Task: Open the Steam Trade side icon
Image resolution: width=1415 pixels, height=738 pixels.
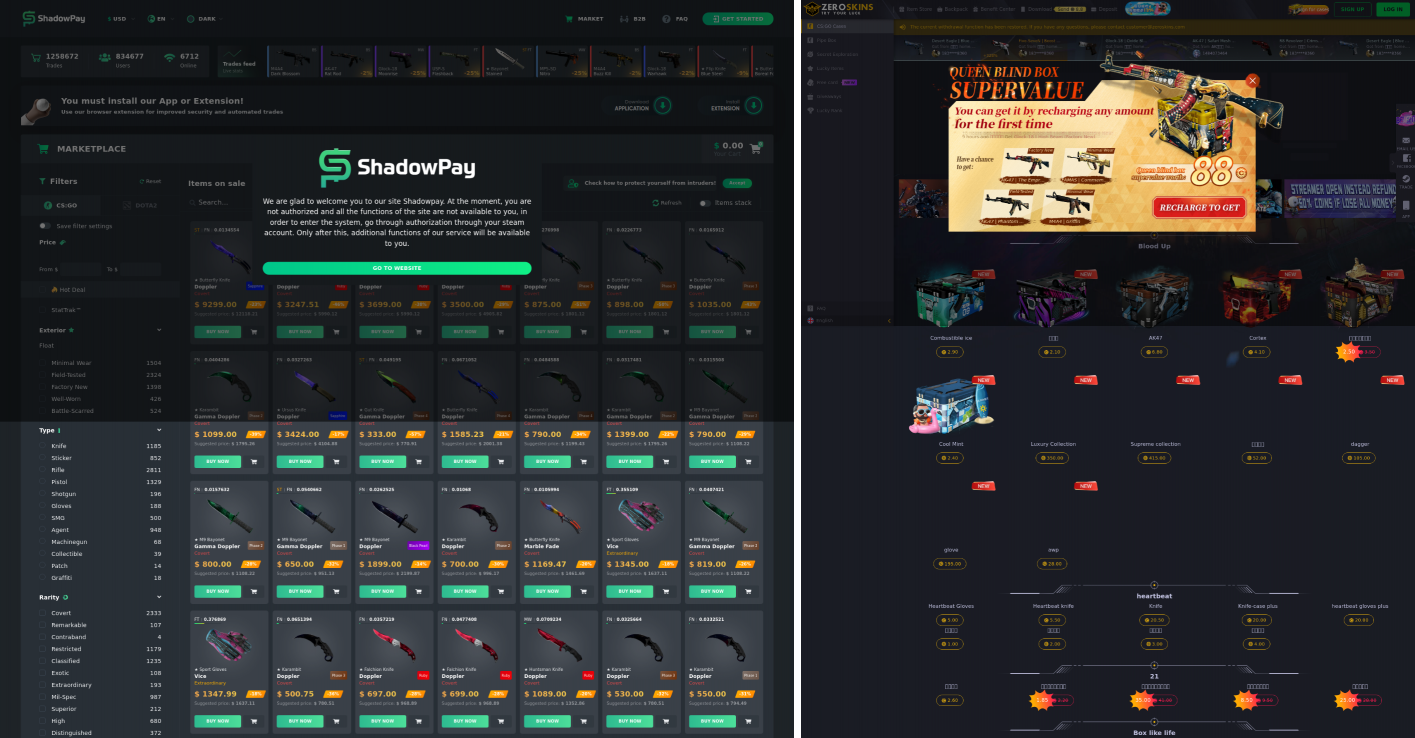Action: [1406, 180]
